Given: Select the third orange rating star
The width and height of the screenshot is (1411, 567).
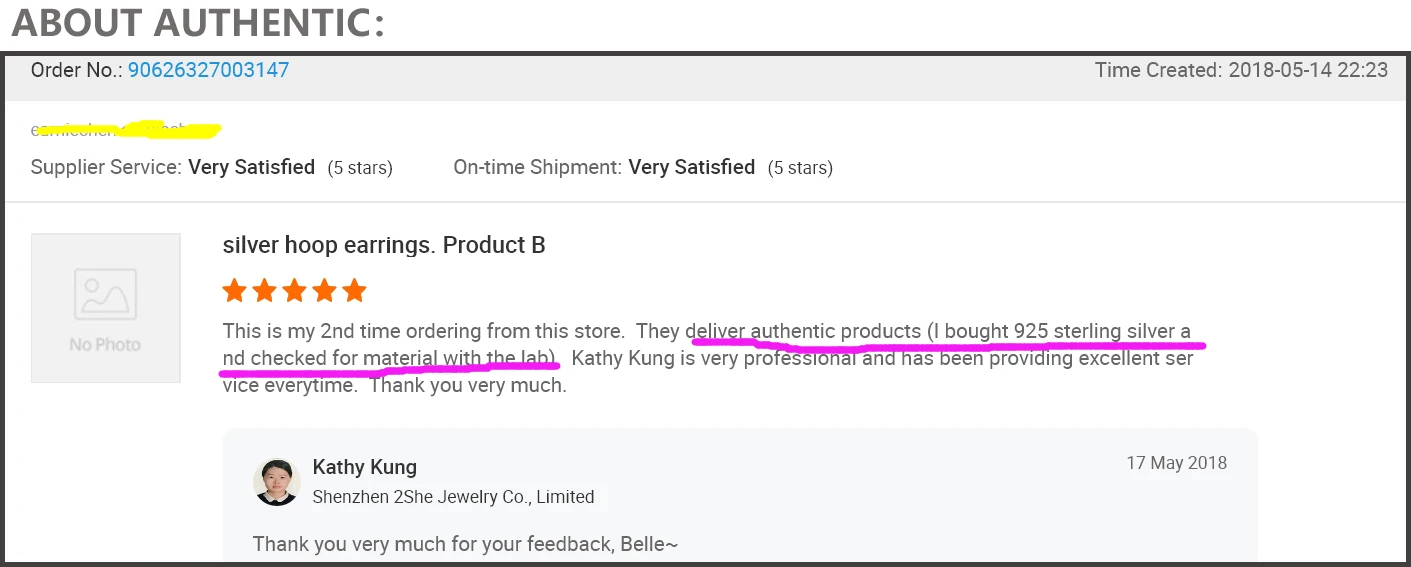Looking at the screenshot, I should point(294,291).
